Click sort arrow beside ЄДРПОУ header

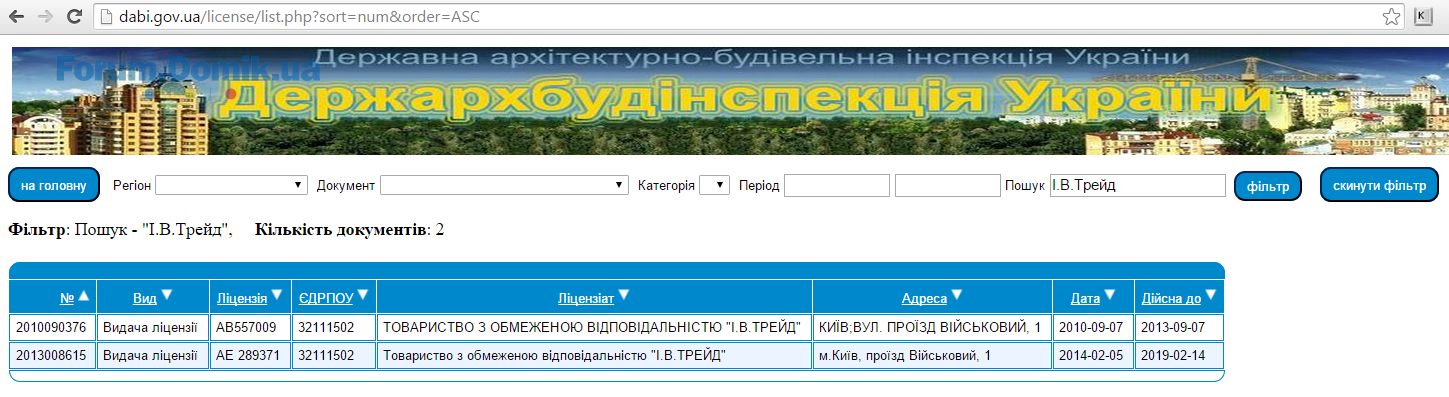click(x=363, y=295)
